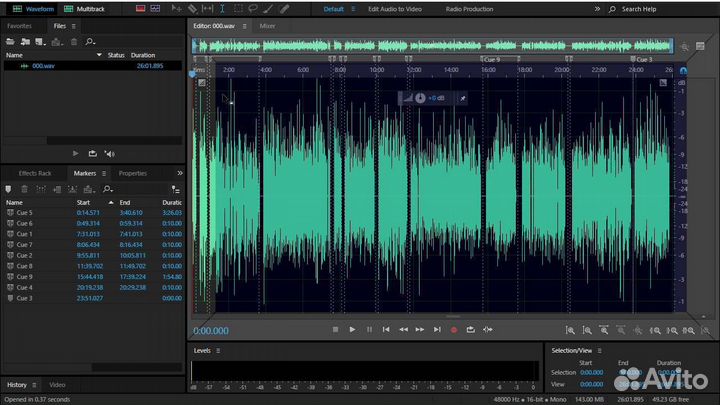Click Import File icon in Files panel

(x=25, y=42)
